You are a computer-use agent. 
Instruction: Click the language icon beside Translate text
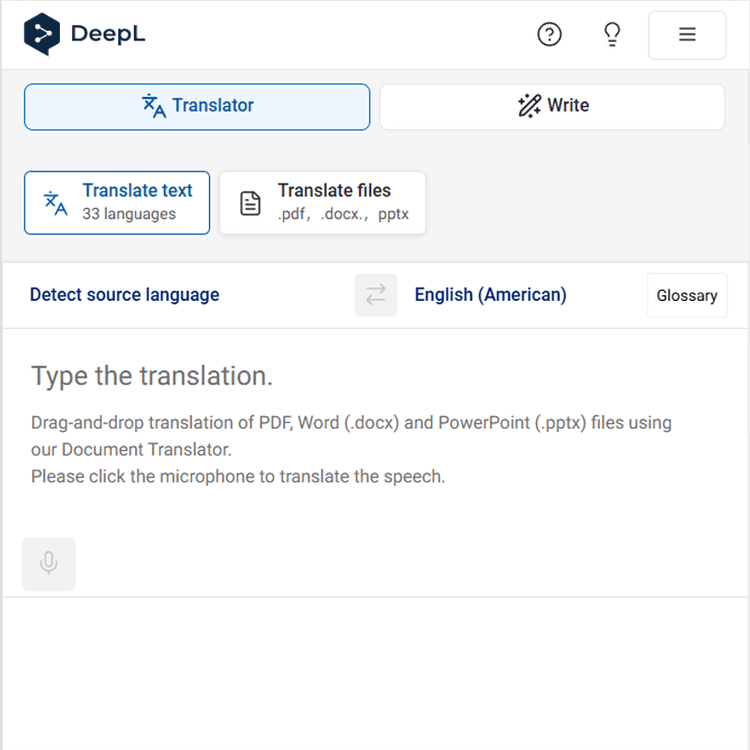pos(56,203)
